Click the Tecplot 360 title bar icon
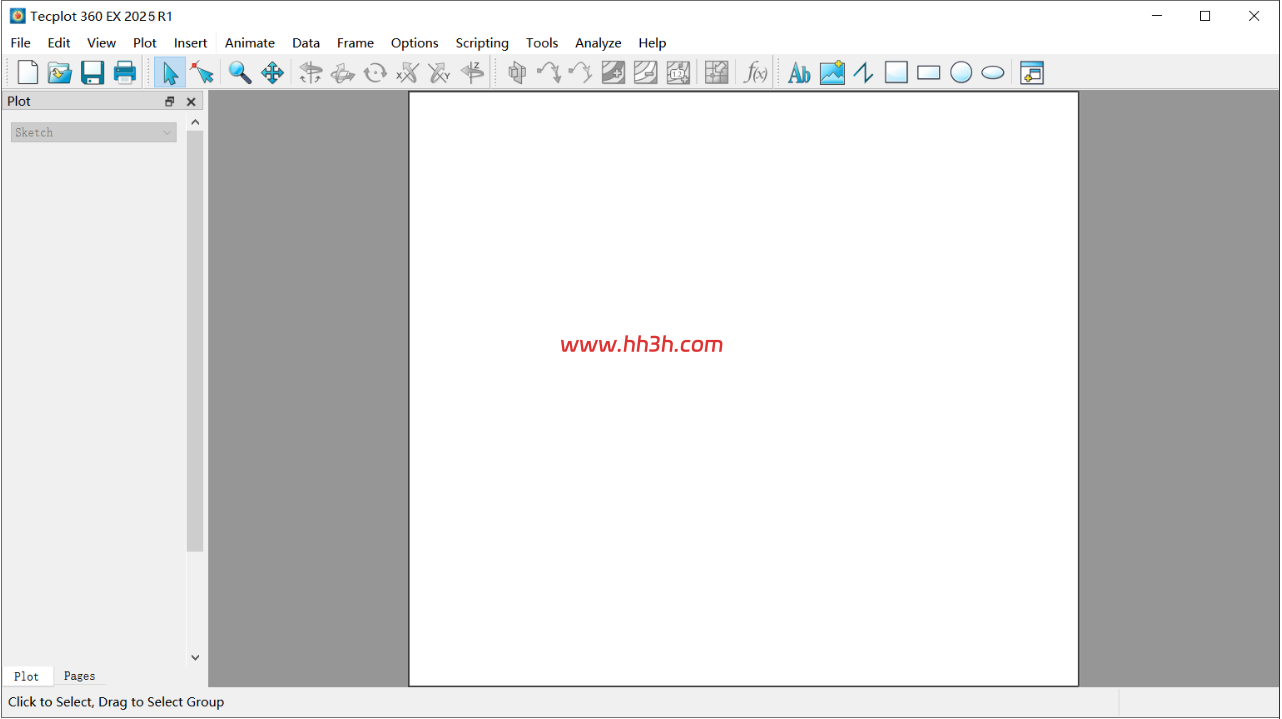This screenshot has height=719, width=1282. [17, 16]
